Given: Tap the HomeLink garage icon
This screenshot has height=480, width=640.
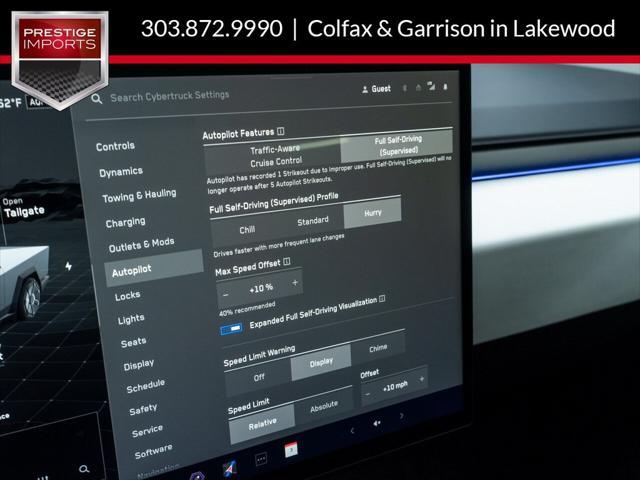Looking at the screenshot, I should pyautogui.click(x=418, y=87).
